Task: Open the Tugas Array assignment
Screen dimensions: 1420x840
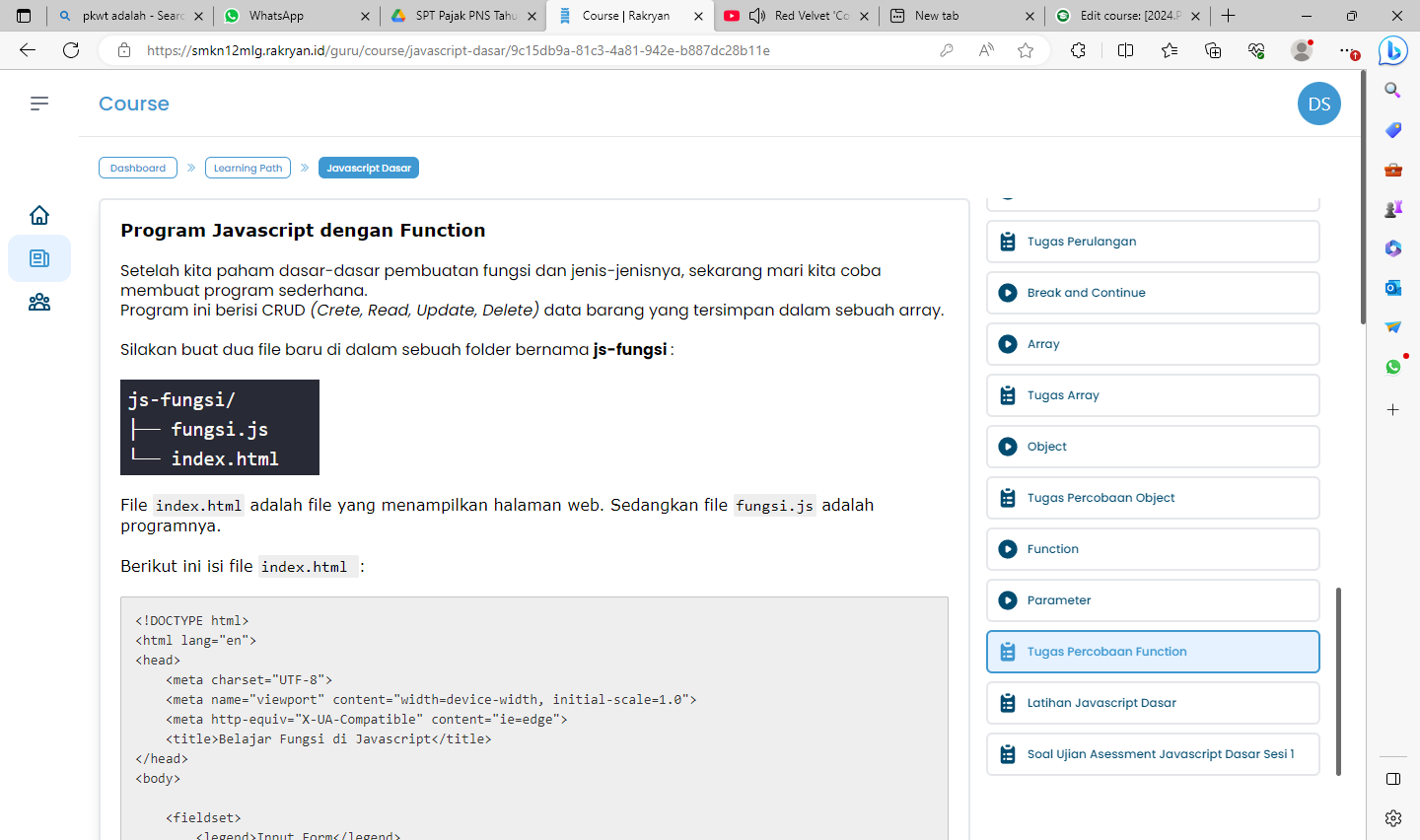Action: click(x=1153, y=395)
